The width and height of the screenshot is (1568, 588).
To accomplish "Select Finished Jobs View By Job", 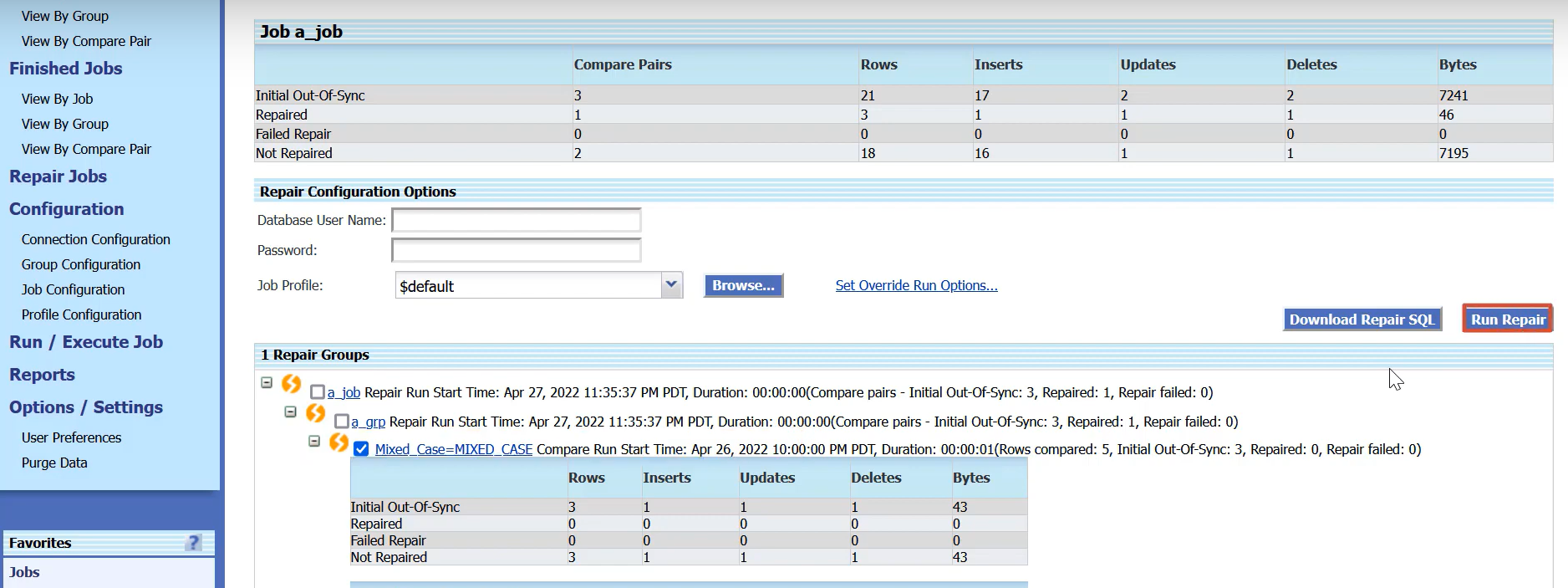I will tap(57, 99).
